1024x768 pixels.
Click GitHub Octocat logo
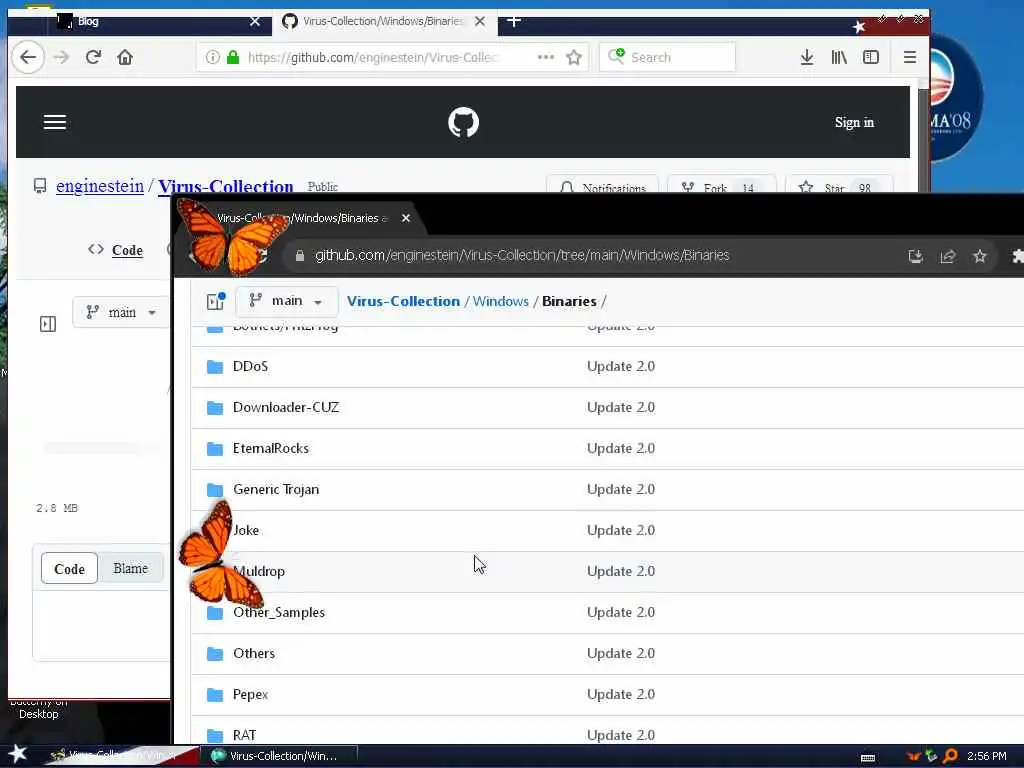pos(464,122)
